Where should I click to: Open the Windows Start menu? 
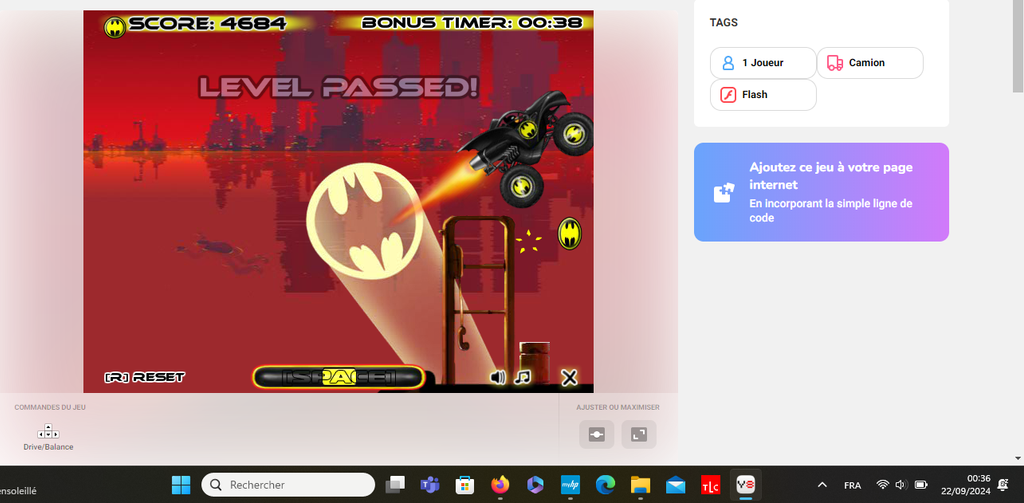tap(181, 485)
